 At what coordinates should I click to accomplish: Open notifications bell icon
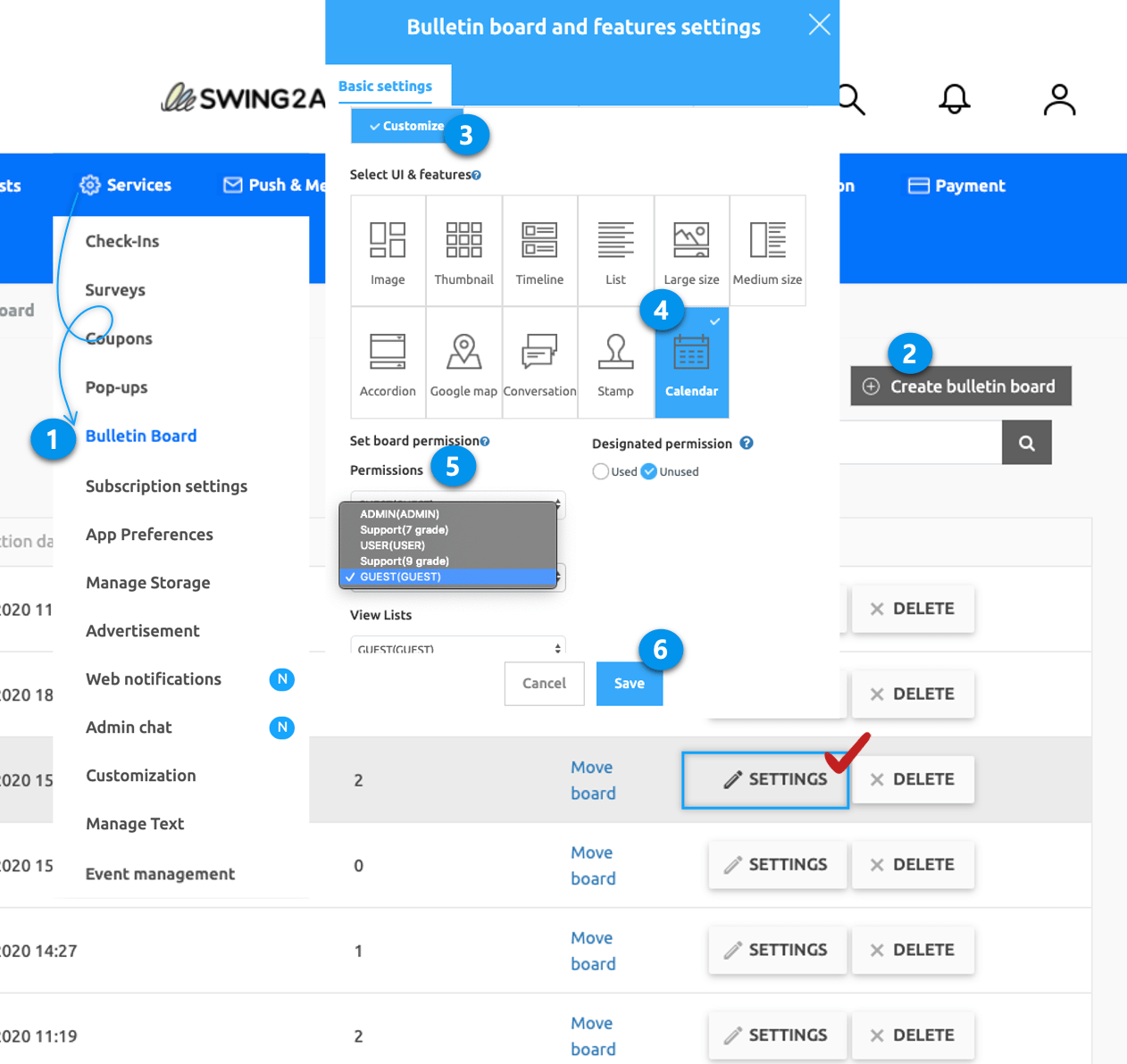coord(954,99)
